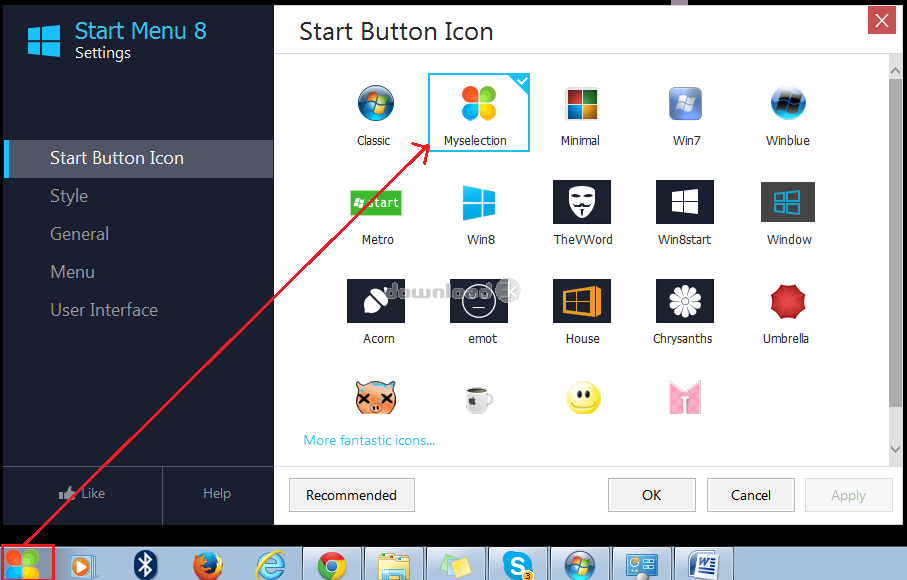
Task: Open Firefox from the taskbar
Action: (x=208, y=565)
